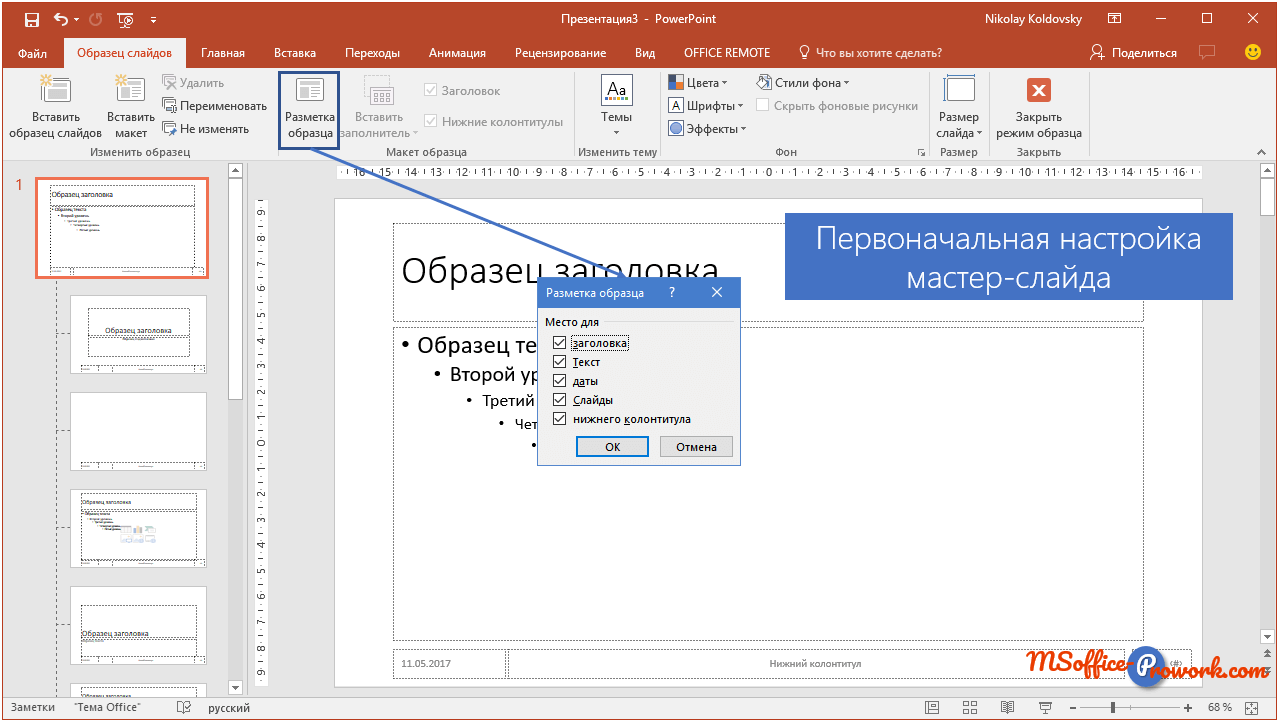Select slide master thumbnail number 1
1280x723 pixels.
click(122, 228)
